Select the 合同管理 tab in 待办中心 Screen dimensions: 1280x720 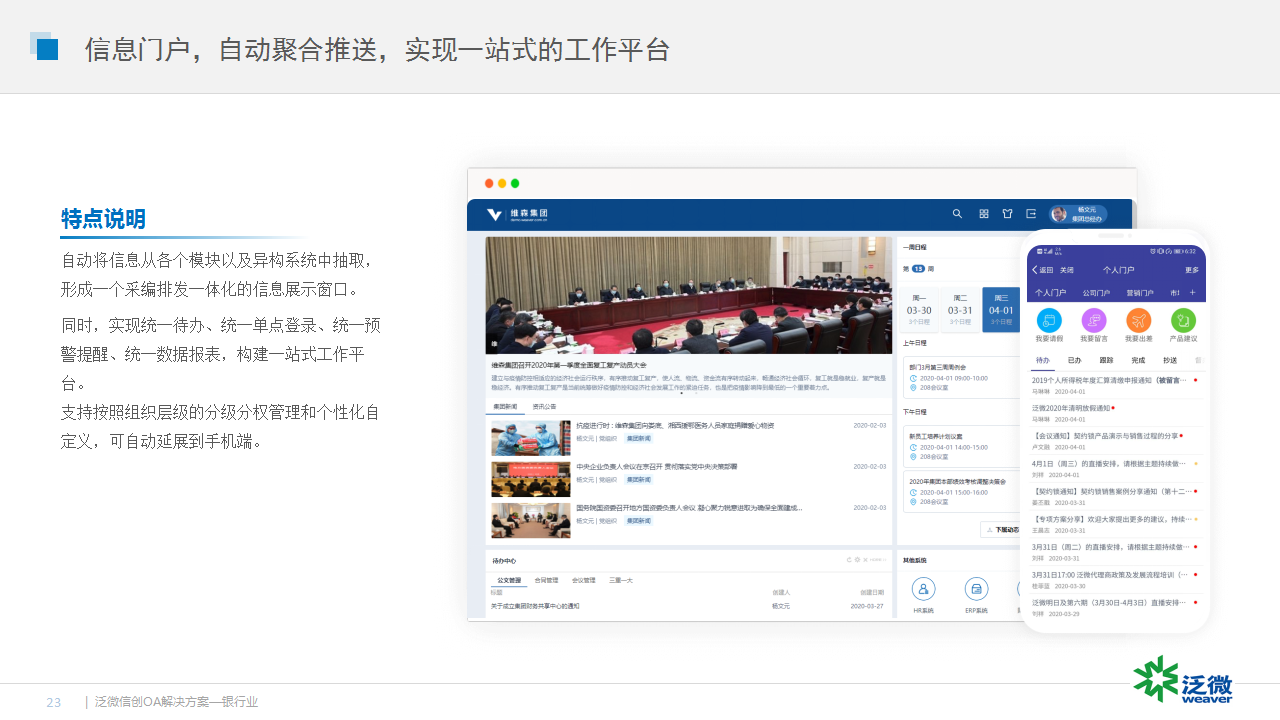coord(547,580)
